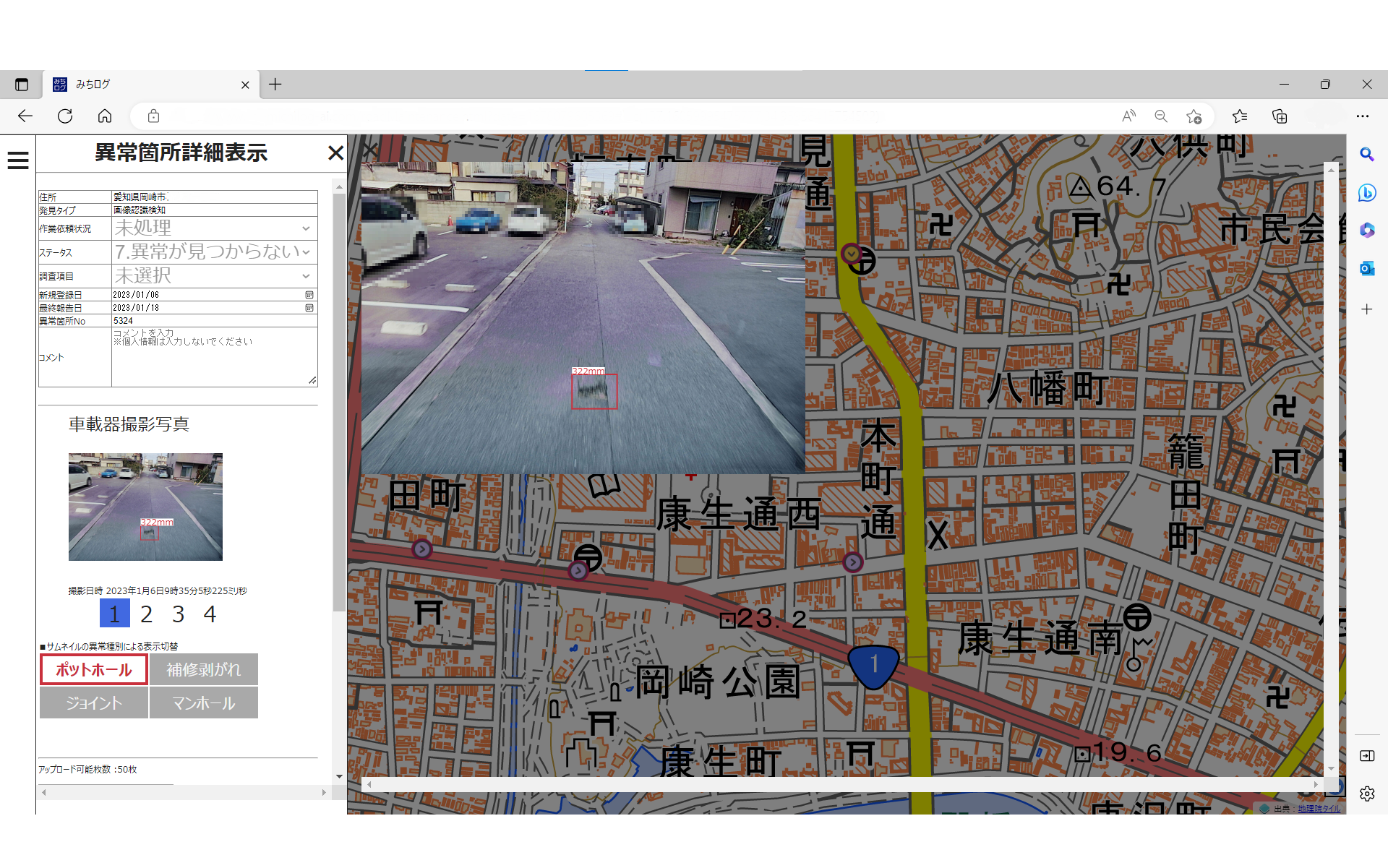1388x868 pixels.
Task: Click the 補修剥がれ filter button
Action: click(x=203, y=669)
